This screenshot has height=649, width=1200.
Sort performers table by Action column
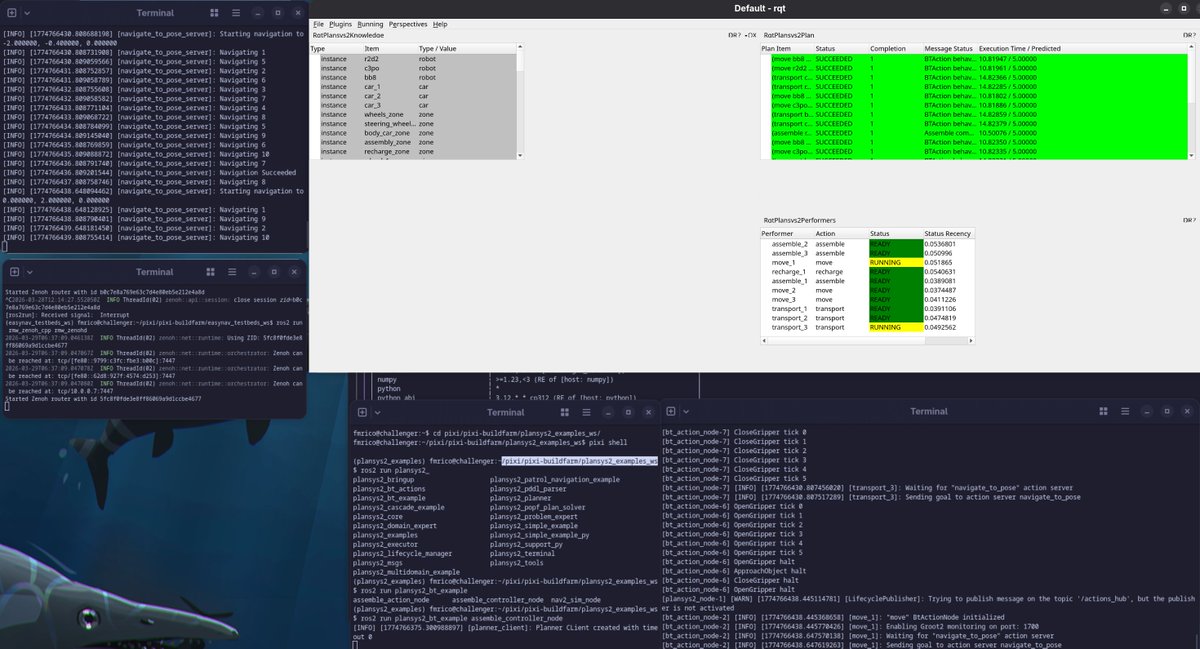click(841, 233)
